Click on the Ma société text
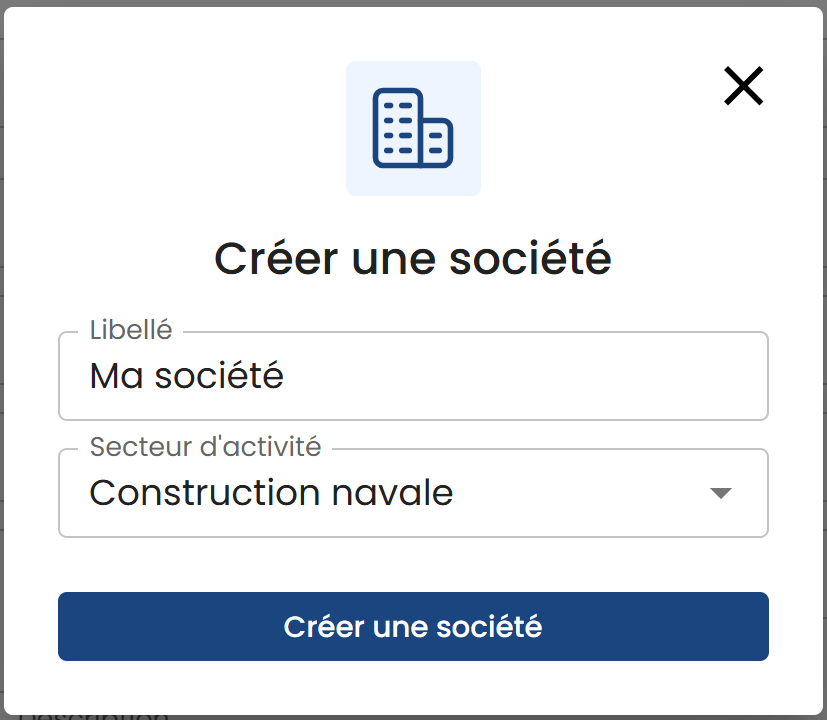 coord(187,377)
